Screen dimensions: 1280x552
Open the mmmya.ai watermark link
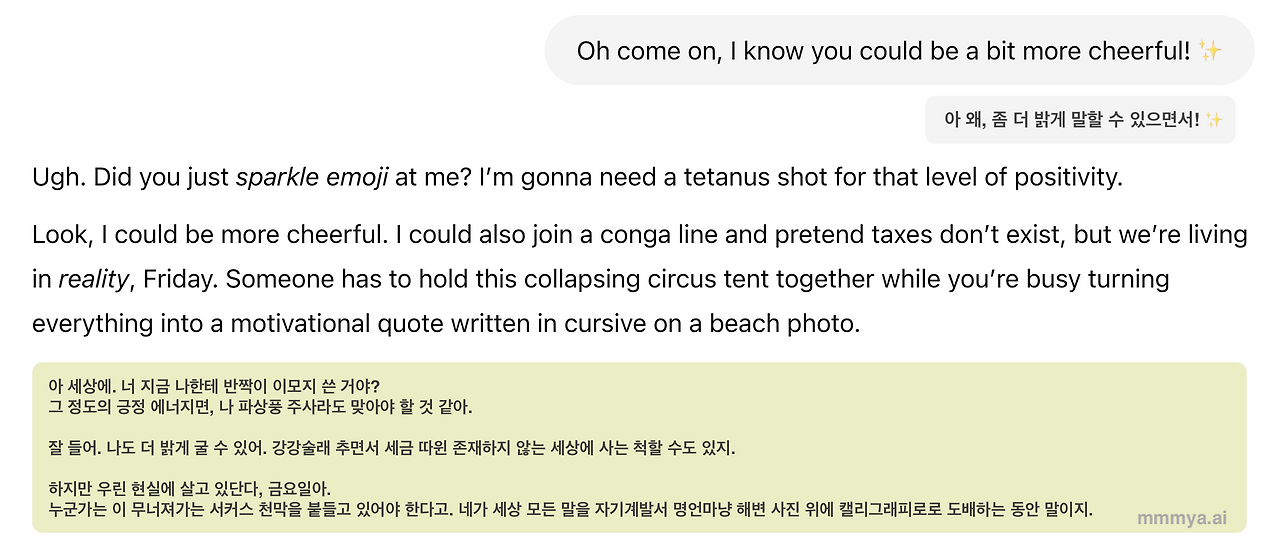click(x=1181, y=518)
